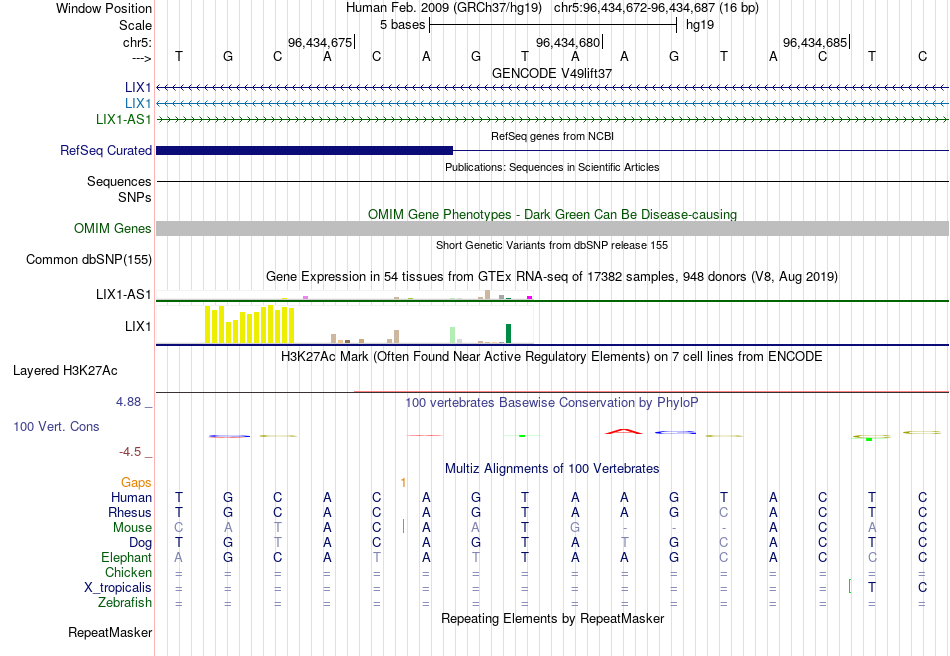Click position marker 96,434,685
This screenshot has height=656, width=950.
click(815, 42)
